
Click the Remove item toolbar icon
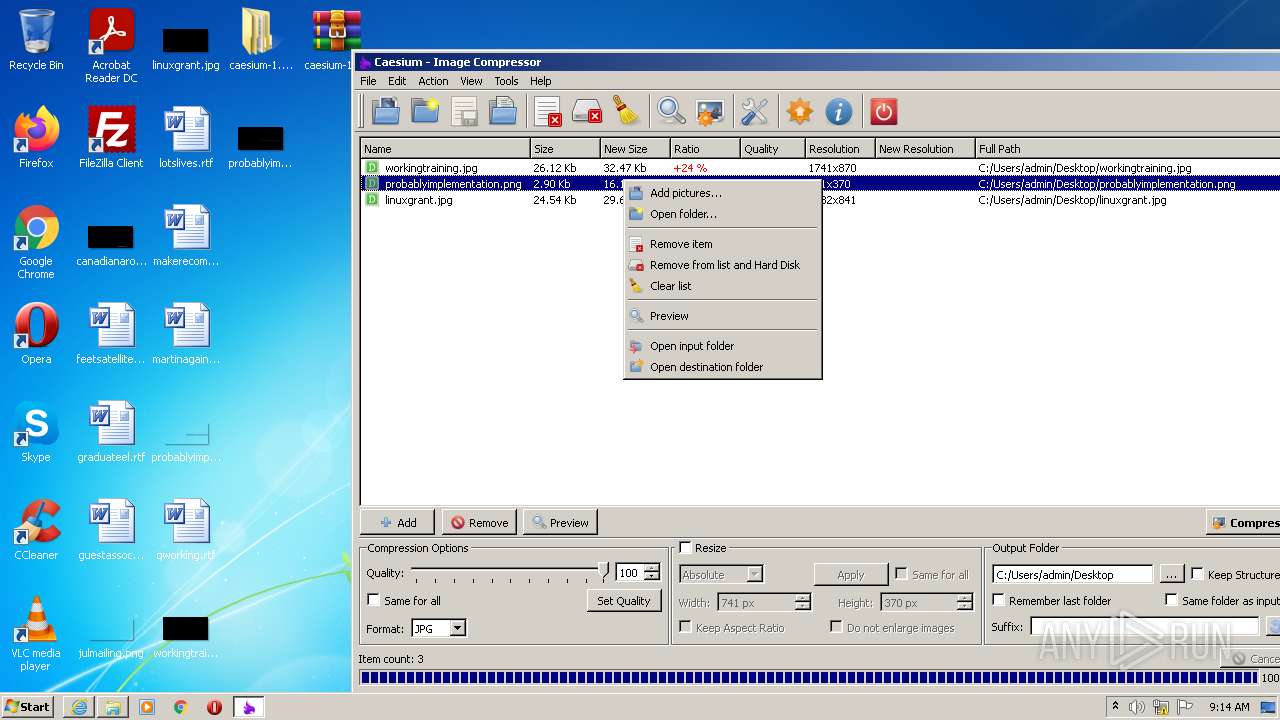point(547,111)
